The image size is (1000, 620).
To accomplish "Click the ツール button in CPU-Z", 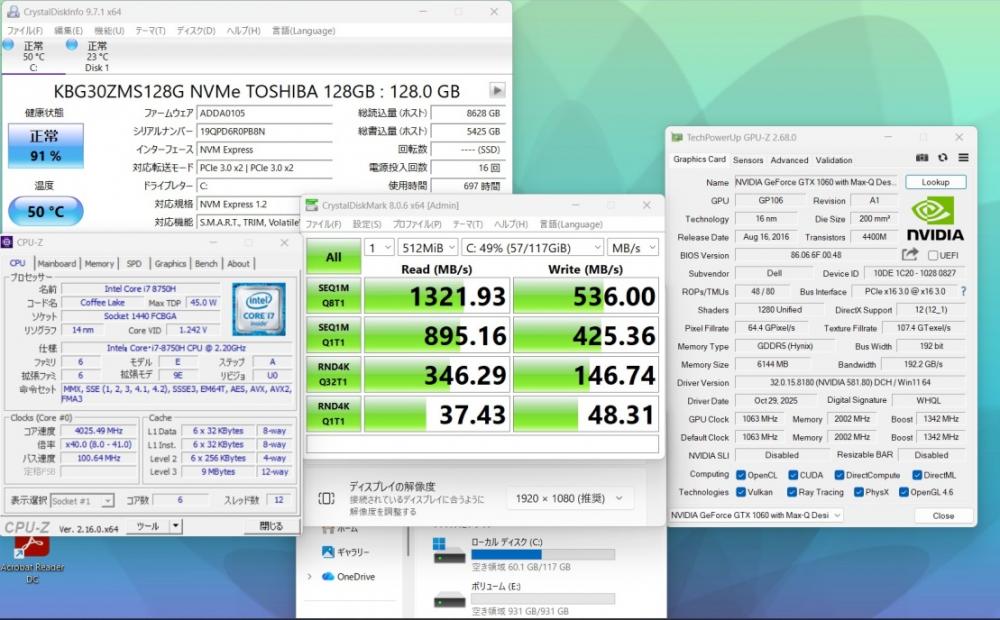I will 147,526.
